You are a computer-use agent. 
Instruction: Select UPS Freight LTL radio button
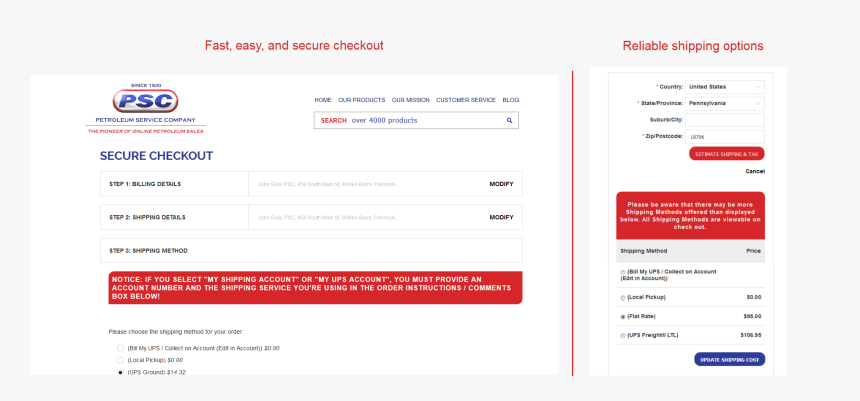[623, 336]
